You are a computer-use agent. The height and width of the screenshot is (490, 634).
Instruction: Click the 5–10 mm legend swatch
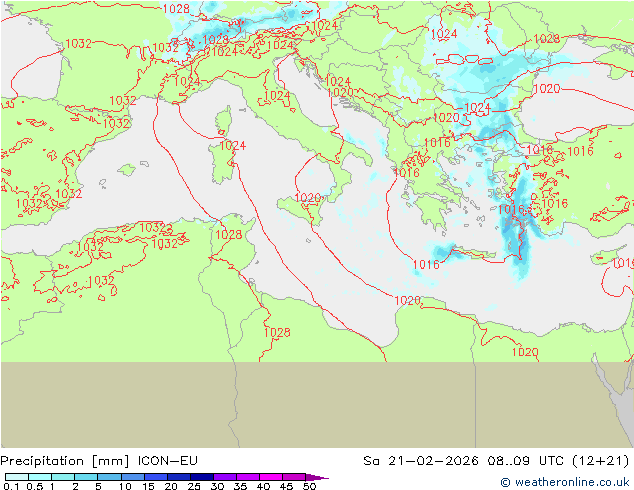coord(109,477)
